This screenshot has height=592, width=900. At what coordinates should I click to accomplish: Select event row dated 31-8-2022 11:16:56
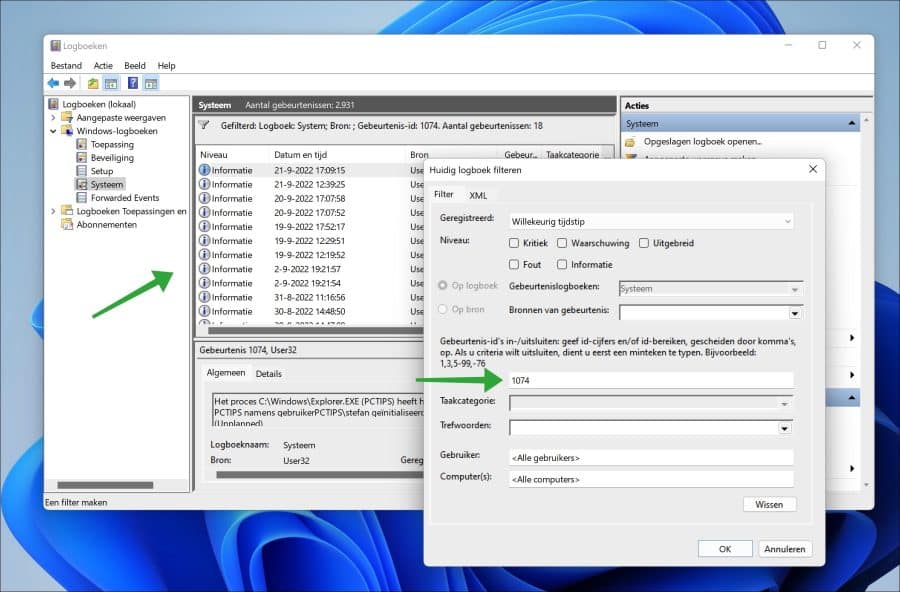(x=311, y=297)
